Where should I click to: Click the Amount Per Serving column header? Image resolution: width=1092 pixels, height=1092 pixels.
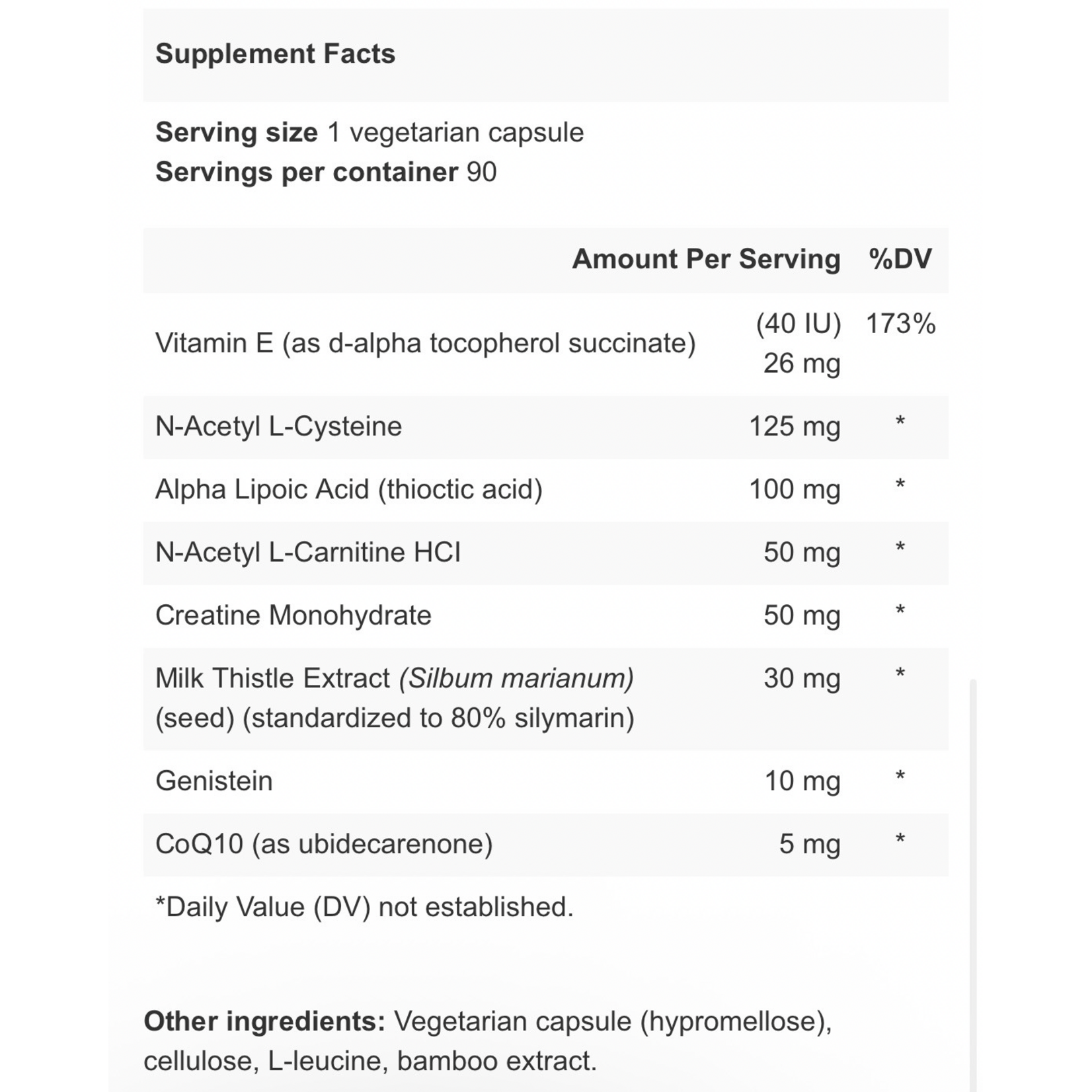tap(706, 259)
